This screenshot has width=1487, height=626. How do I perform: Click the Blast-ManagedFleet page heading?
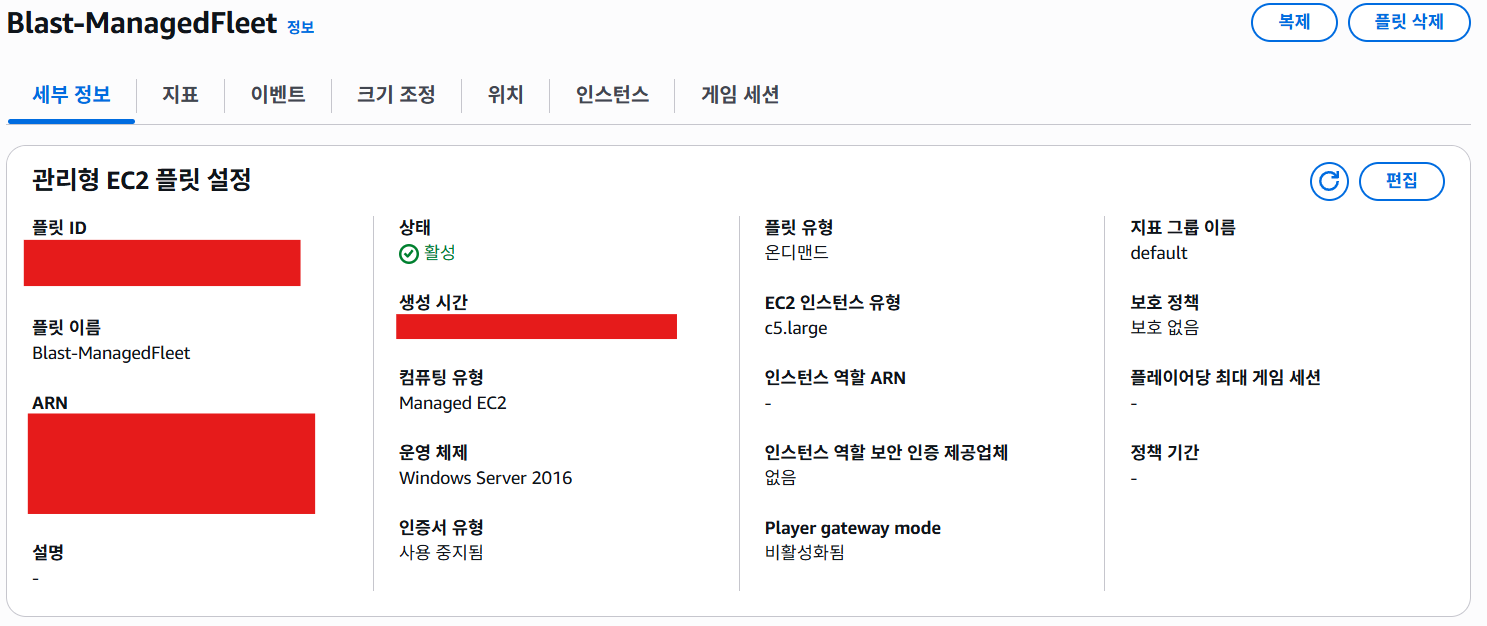click(142, 23)
